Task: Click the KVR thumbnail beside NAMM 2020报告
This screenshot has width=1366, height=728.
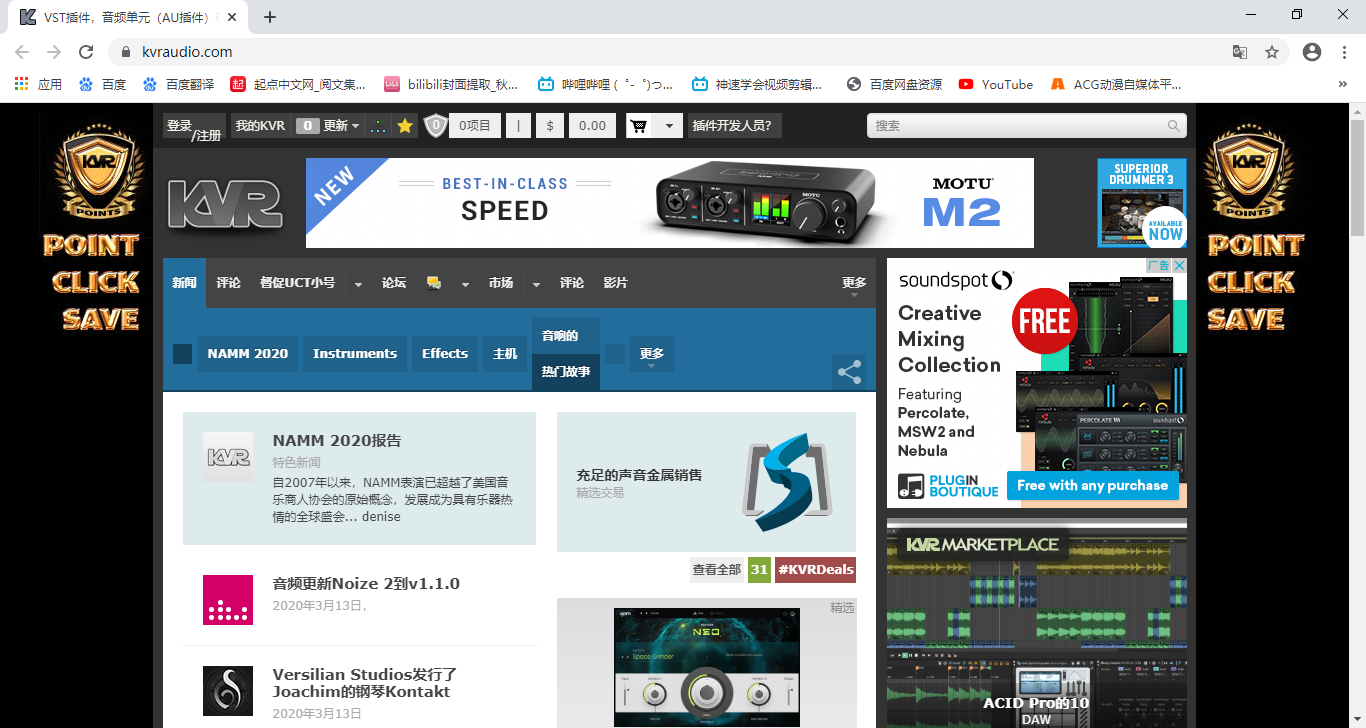Action: [228, 457]
